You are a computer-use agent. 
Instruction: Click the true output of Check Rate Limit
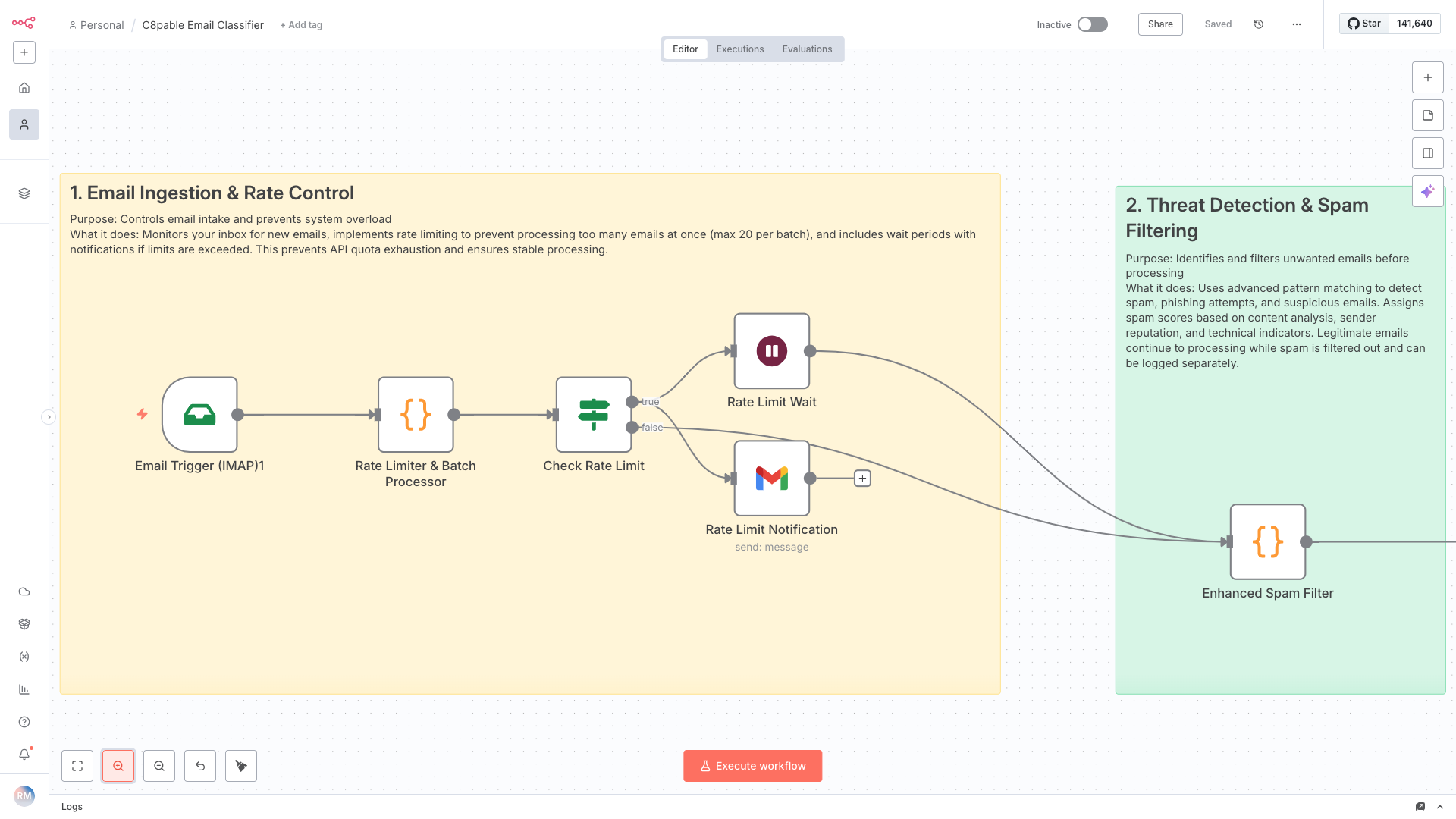tap(632, 402)
